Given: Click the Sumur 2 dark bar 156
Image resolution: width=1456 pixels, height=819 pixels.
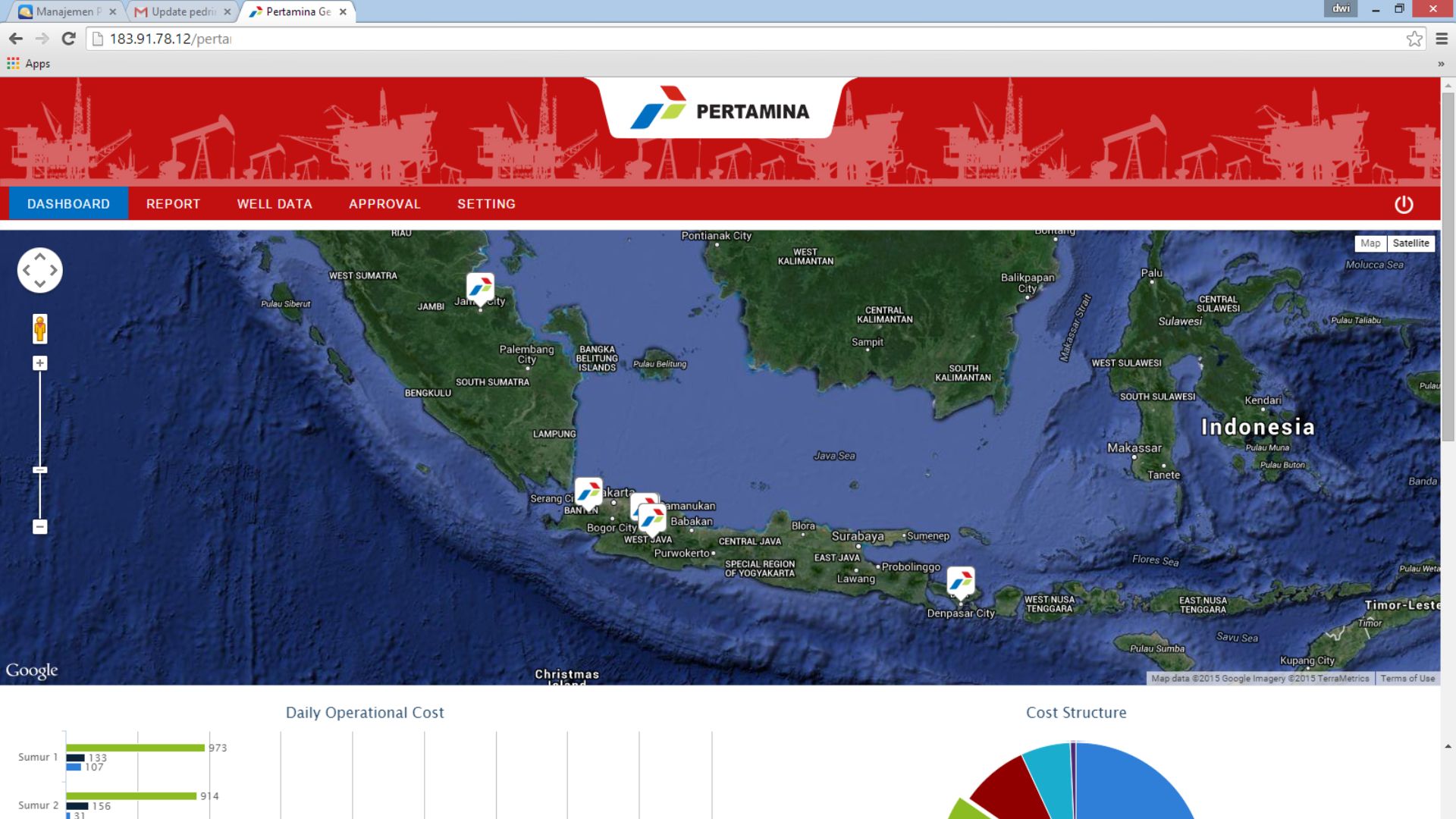Looking at the screenshot, I should point(77,806).
